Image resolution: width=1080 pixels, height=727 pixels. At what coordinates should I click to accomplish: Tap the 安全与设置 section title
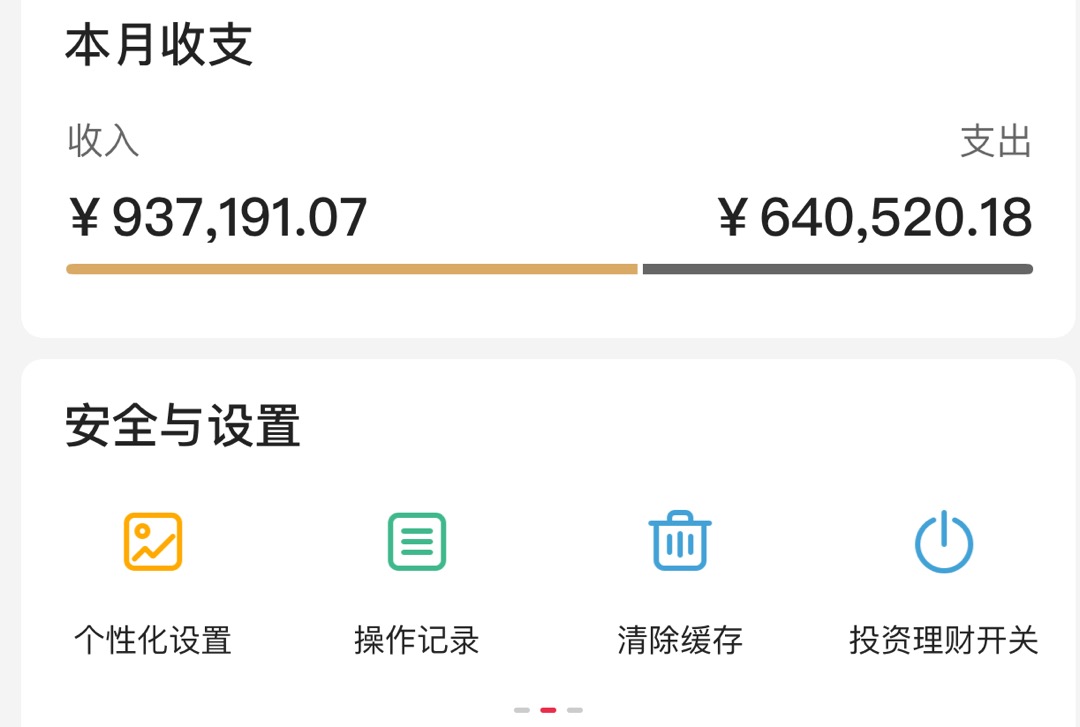click(x=183, y=426)
